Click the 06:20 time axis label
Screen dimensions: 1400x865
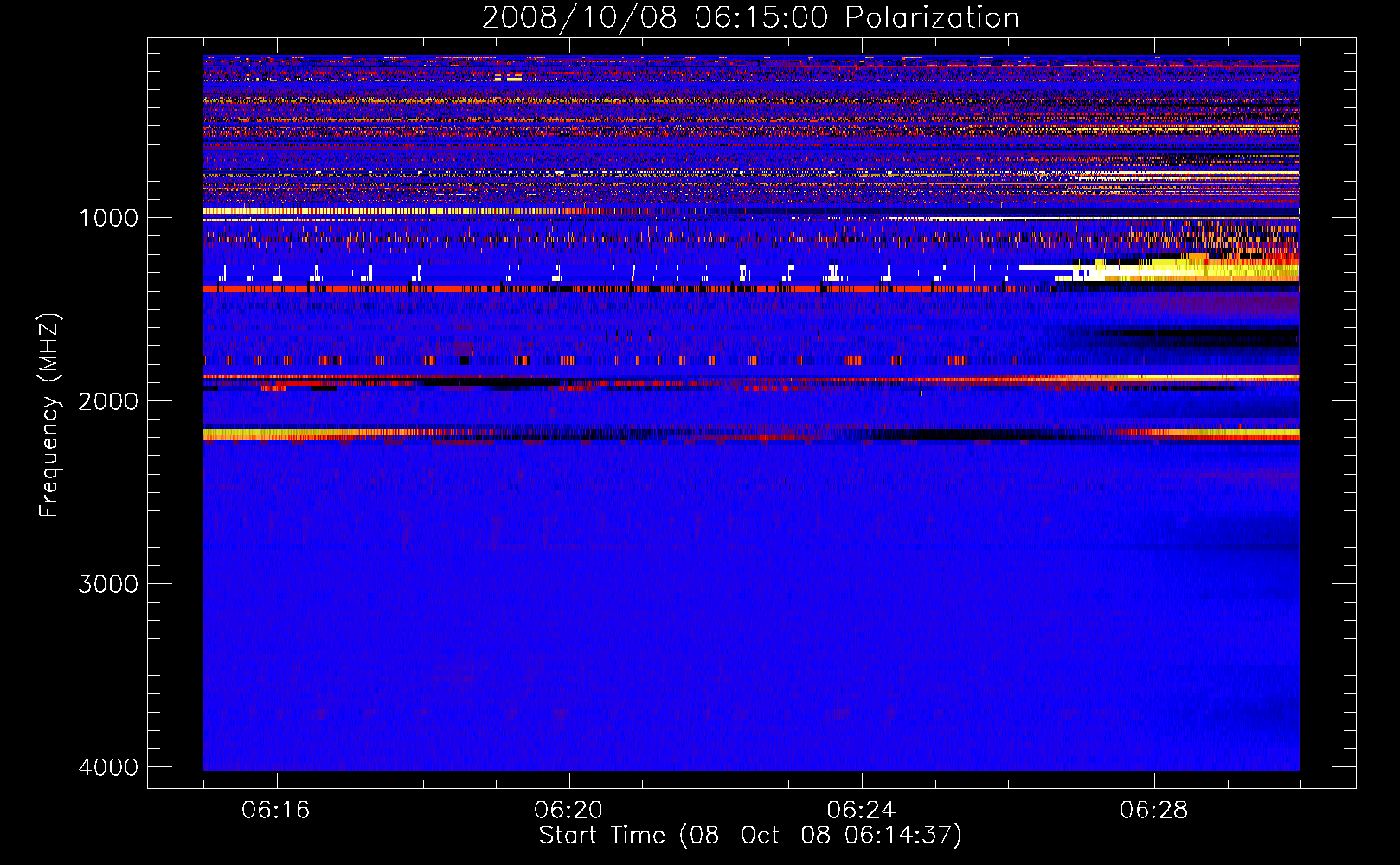point(568,811)
